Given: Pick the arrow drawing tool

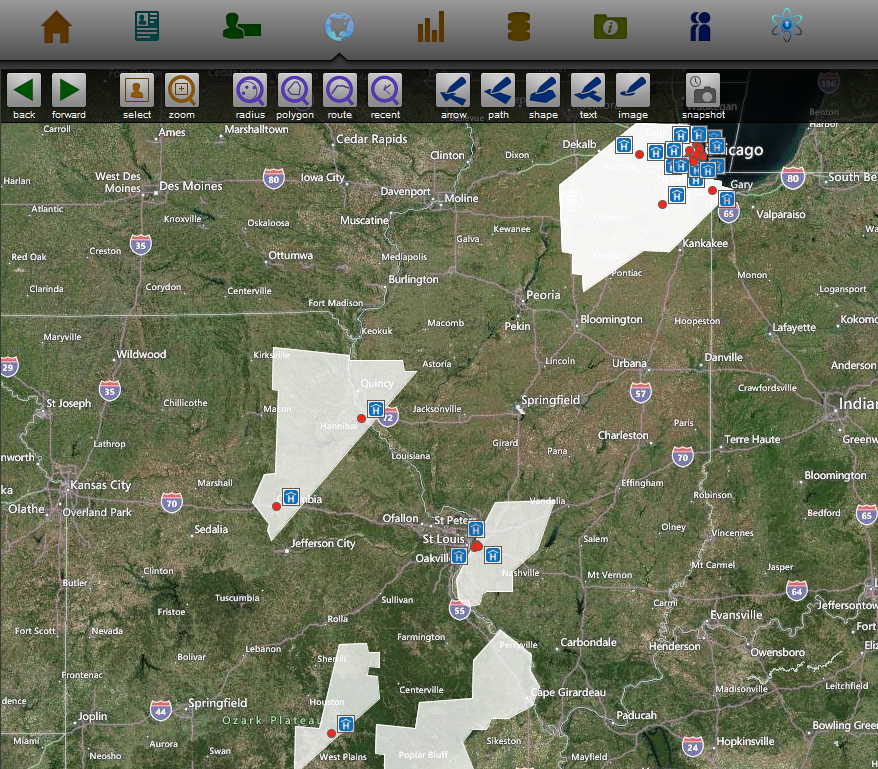Looking at the screenshot, I should tap(453, 91).
